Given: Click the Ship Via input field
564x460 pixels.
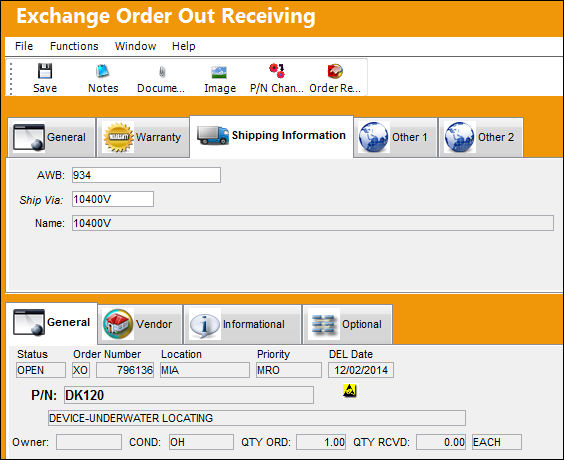Looking at the screenshot, I should click(113, 199).
